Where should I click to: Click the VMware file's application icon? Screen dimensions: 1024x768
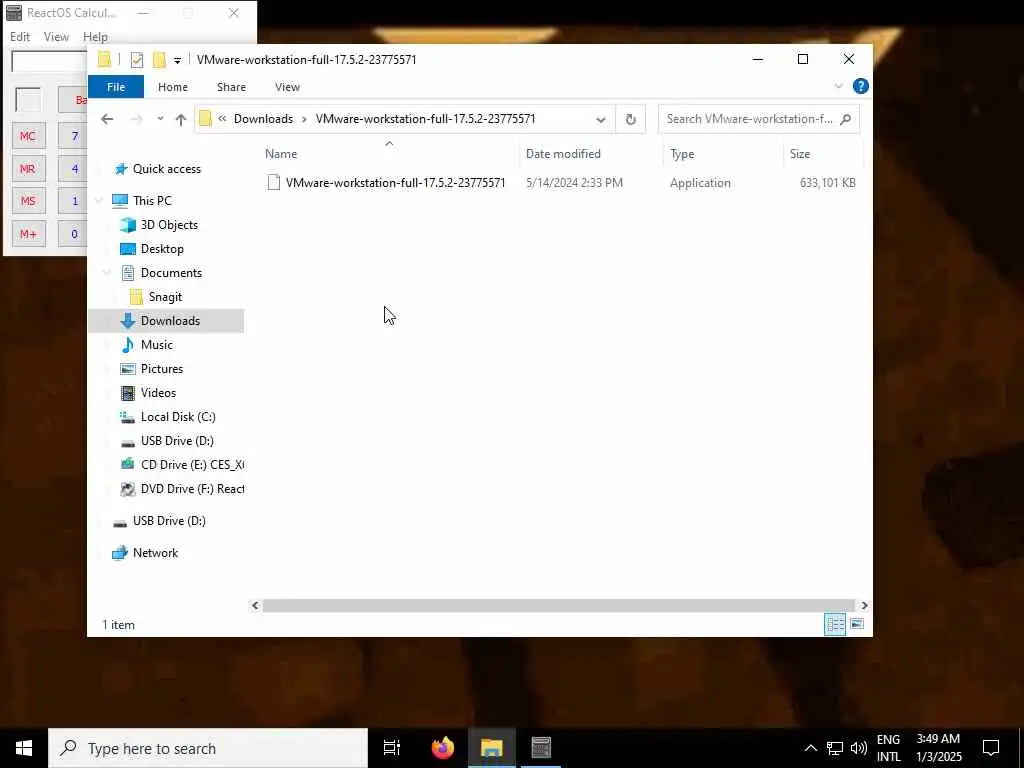pos(274,183)
